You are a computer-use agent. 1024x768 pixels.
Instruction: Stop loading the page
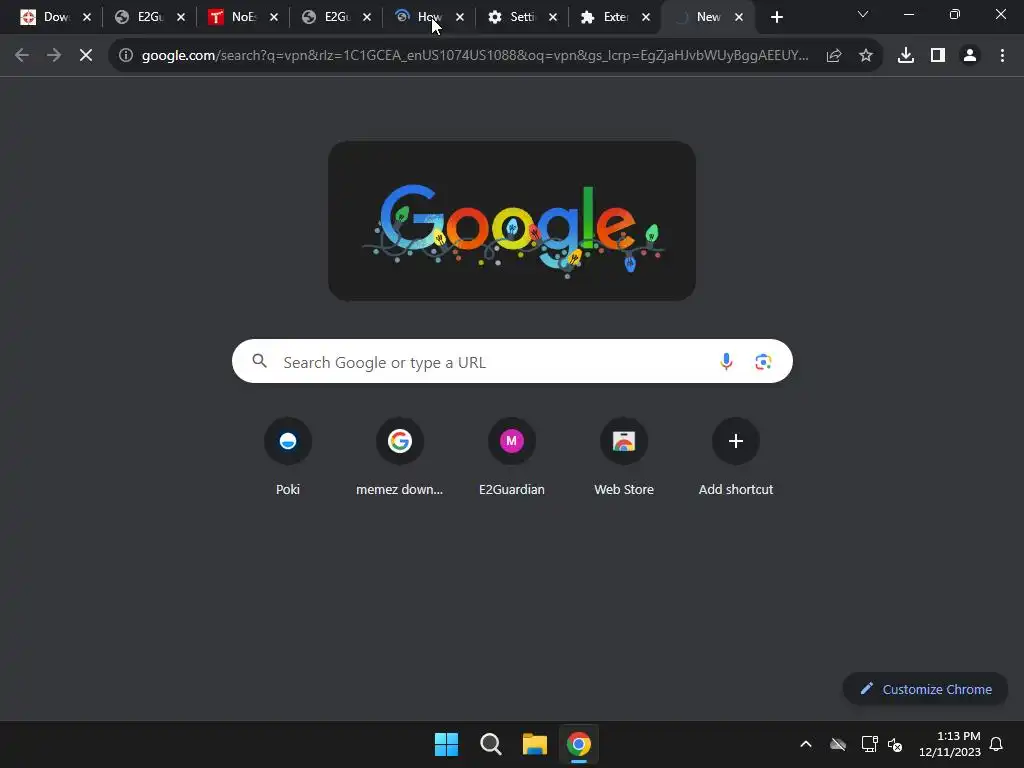[86, 56]
